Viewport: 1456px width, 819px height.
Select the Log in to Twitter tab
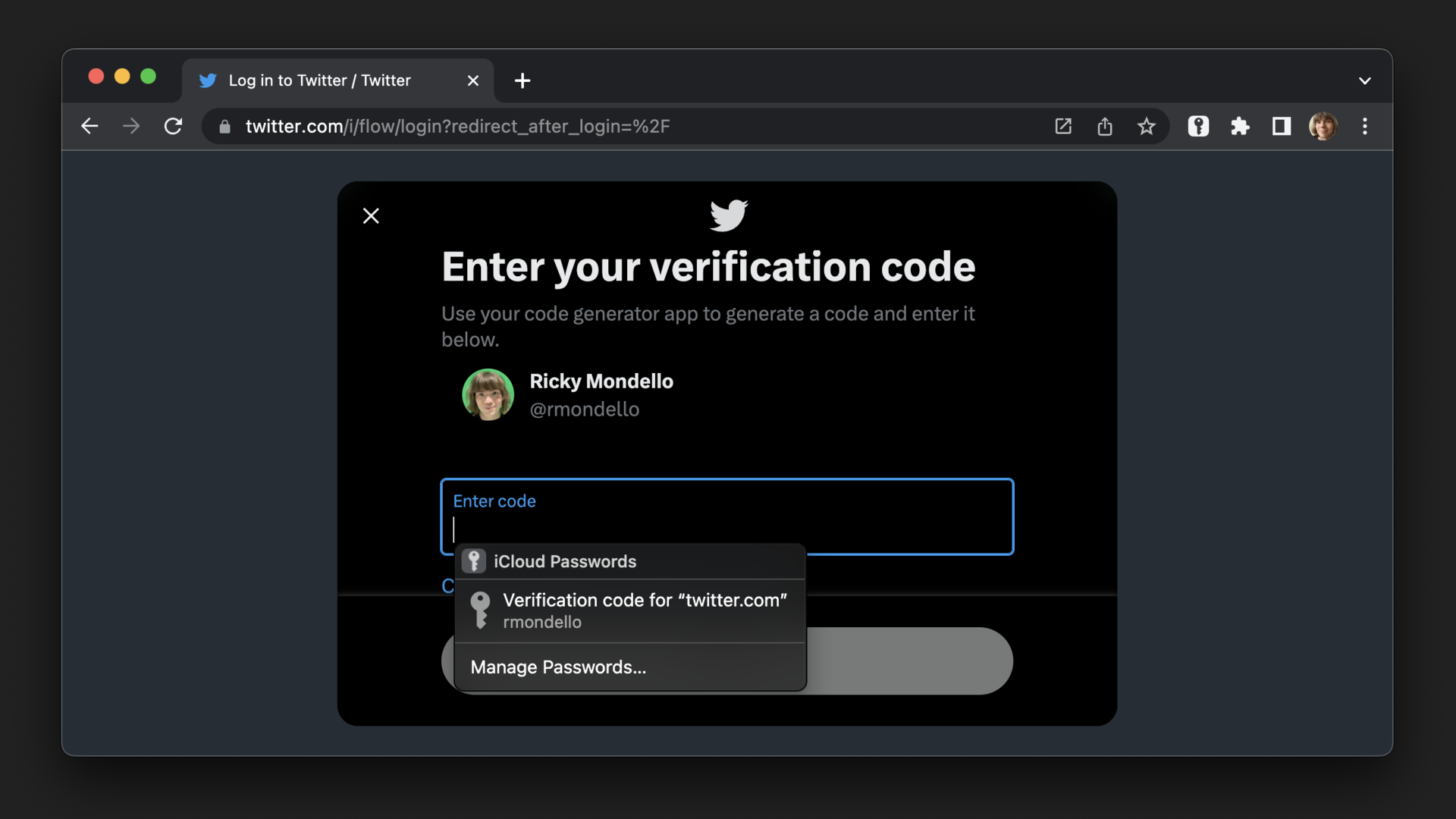(318, 81)
